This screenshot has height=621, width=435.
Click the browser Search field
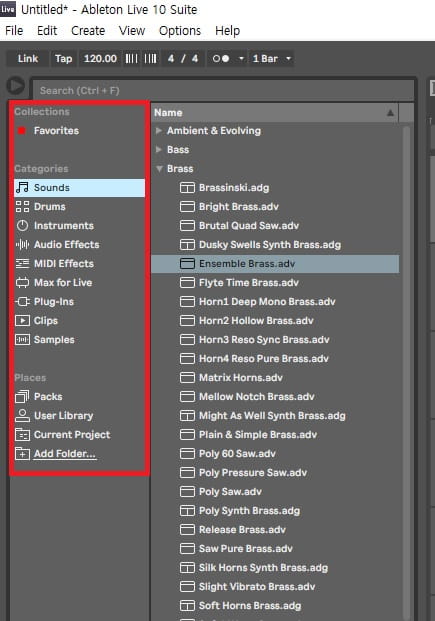223,91
